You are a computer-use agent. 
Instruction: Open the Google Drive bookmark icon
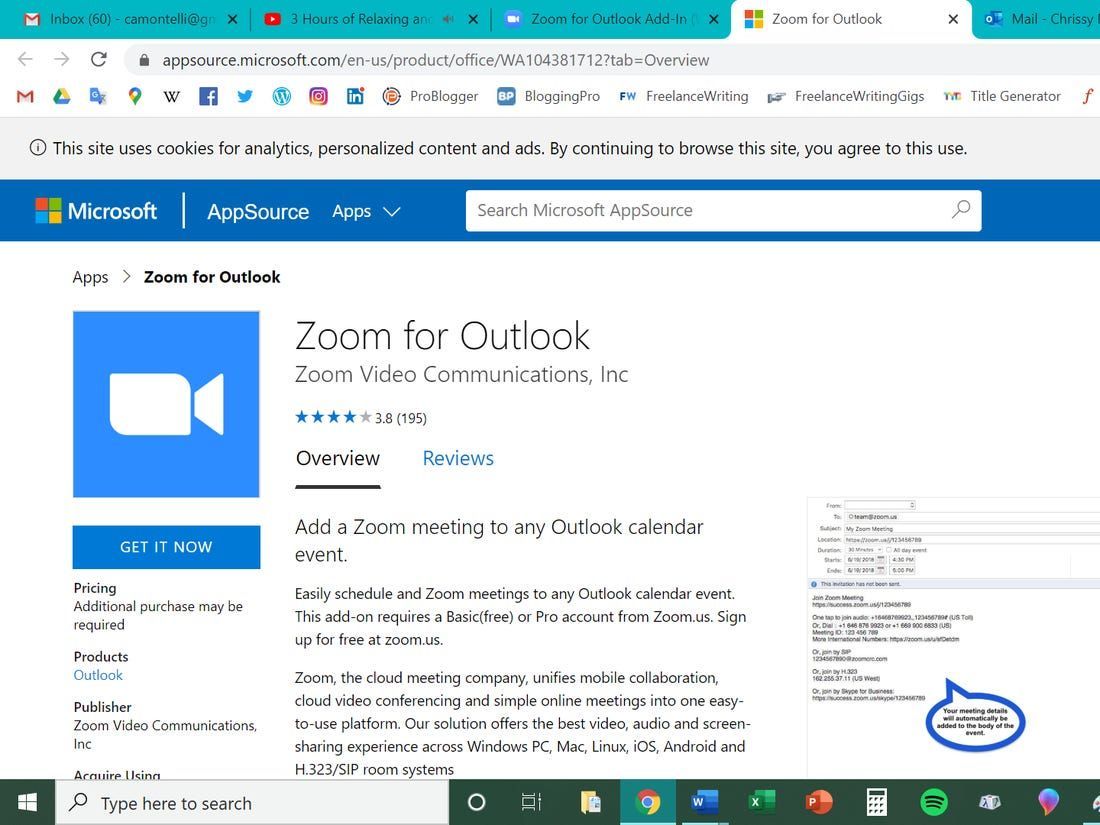tap(62, 96)
